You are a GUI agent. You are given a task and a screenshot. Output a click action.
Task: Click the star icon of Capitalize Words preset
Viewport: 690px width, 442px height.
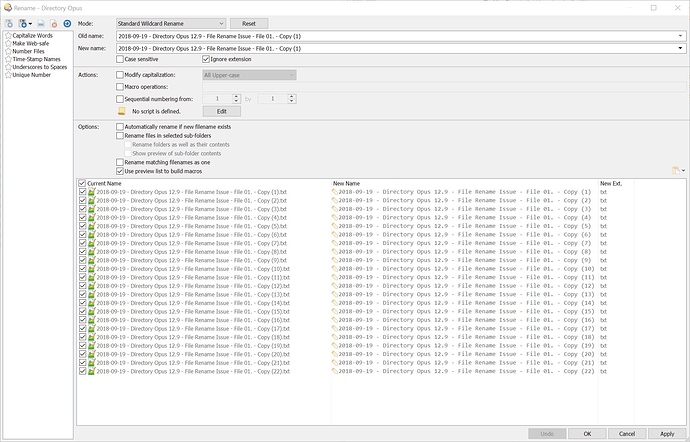point(8,36)
